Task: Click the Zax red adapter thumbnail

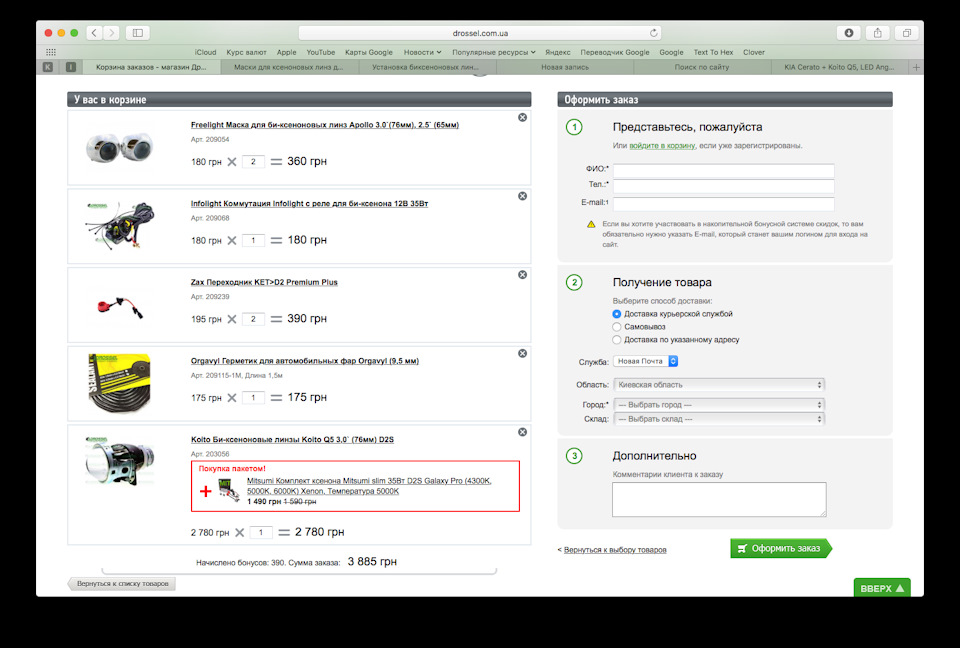Action: tap(119, 306)
